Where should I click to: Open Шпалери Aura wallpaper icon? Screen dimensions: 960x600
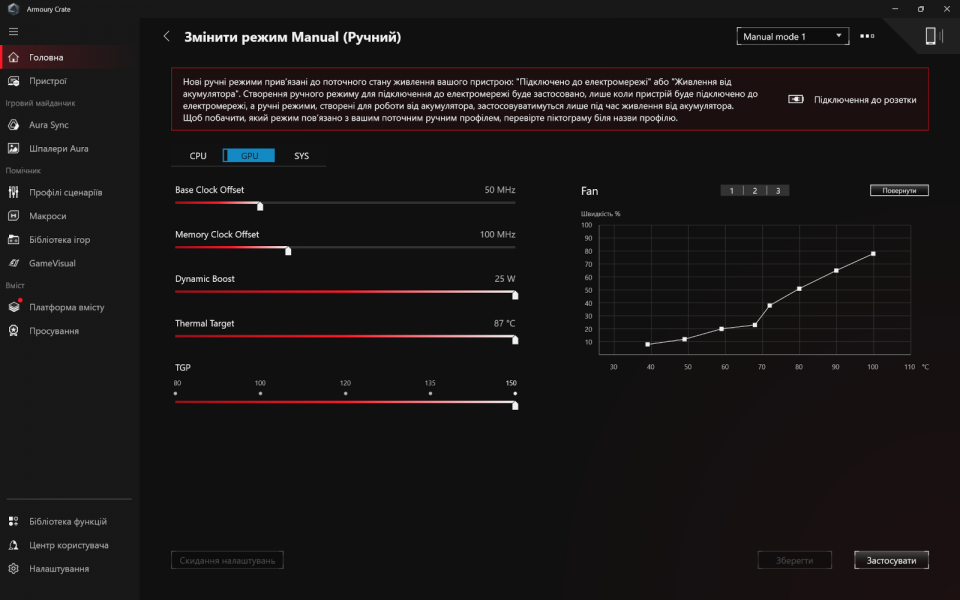point(13,148)
